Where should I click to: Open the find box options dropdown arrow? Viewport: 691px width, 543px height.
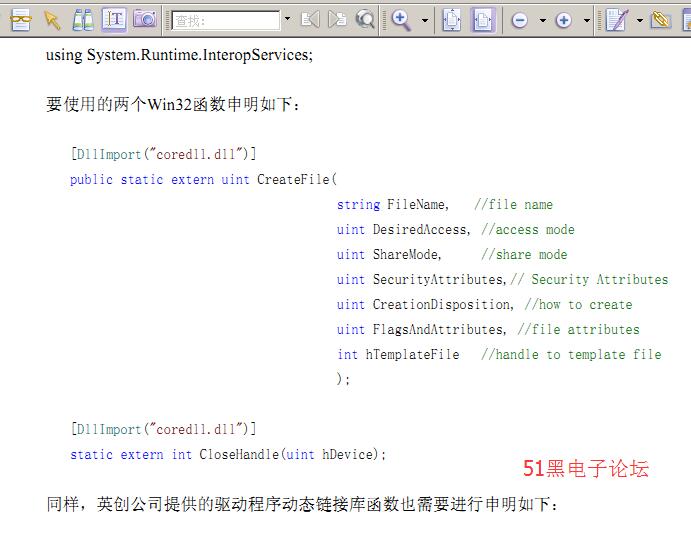click(287, 19)
